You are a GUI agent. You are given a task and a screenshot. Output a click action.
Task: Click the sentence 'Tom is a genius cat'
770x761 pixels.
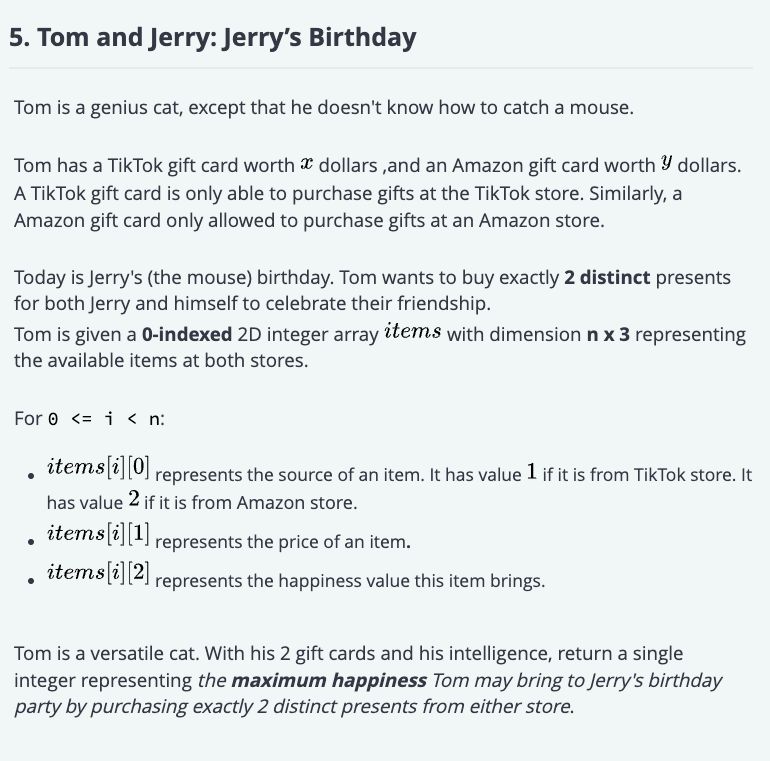point(98,108)
